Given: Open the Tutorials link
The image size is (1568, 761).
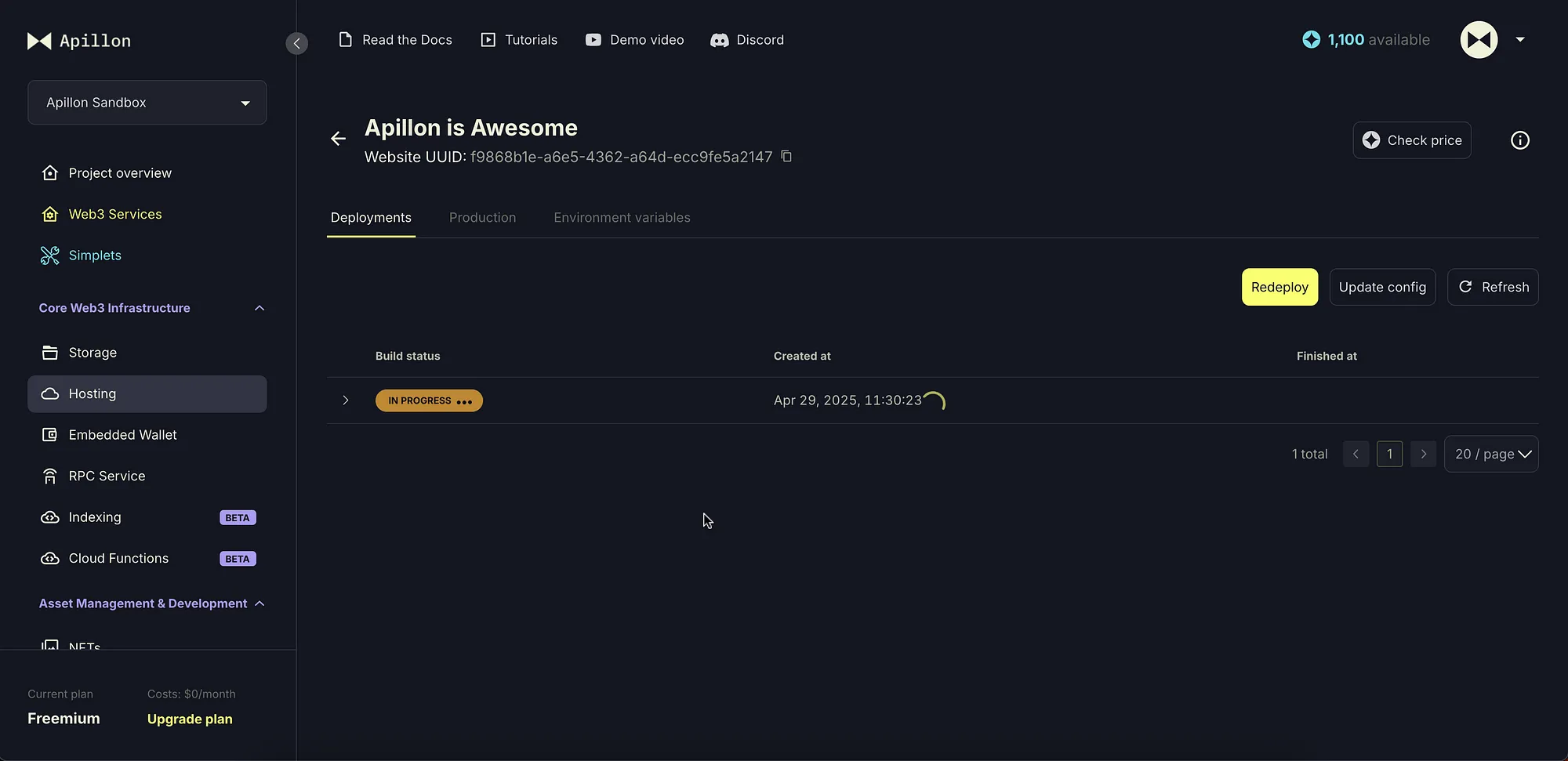Looking at the screenshot, I should 518,40.
